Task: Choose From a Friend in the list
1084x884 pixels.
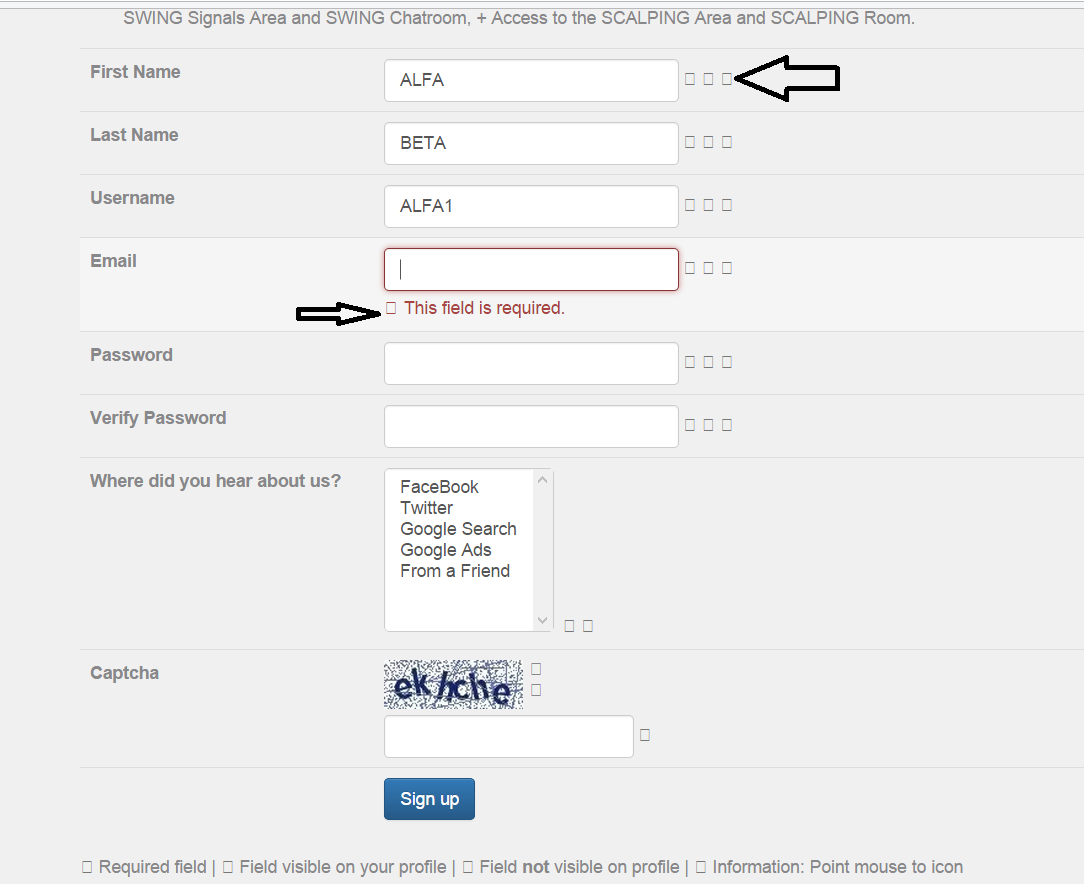Action: 455,571
